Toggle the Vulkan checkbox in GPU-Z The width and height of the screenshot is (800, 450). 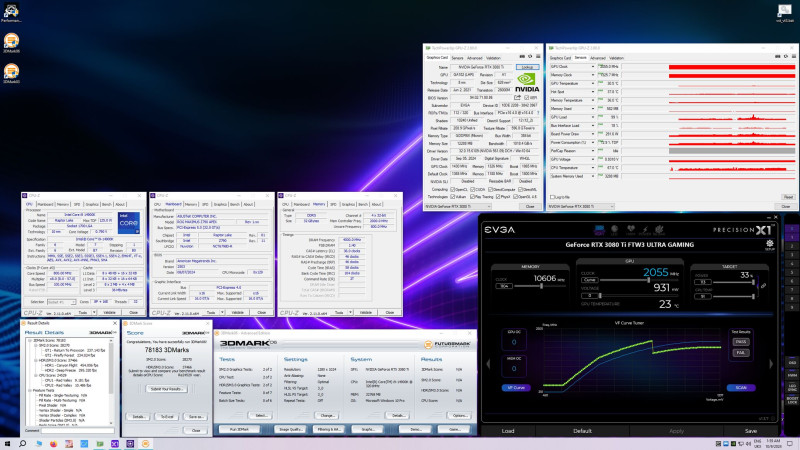[453, 196]
